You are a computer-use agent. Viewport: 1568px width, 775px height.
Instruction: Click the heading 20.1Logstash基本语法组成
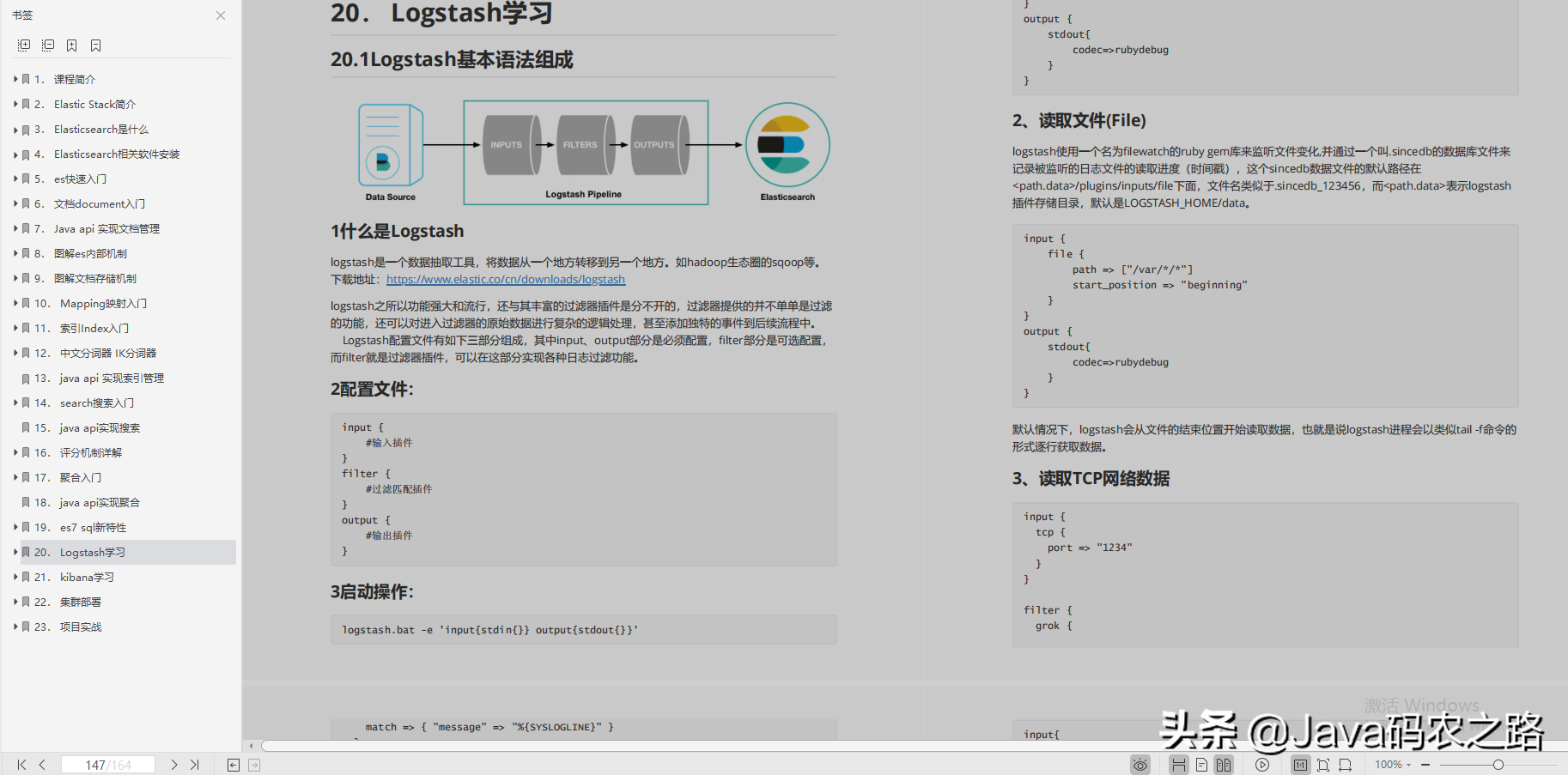pos(452,59)
